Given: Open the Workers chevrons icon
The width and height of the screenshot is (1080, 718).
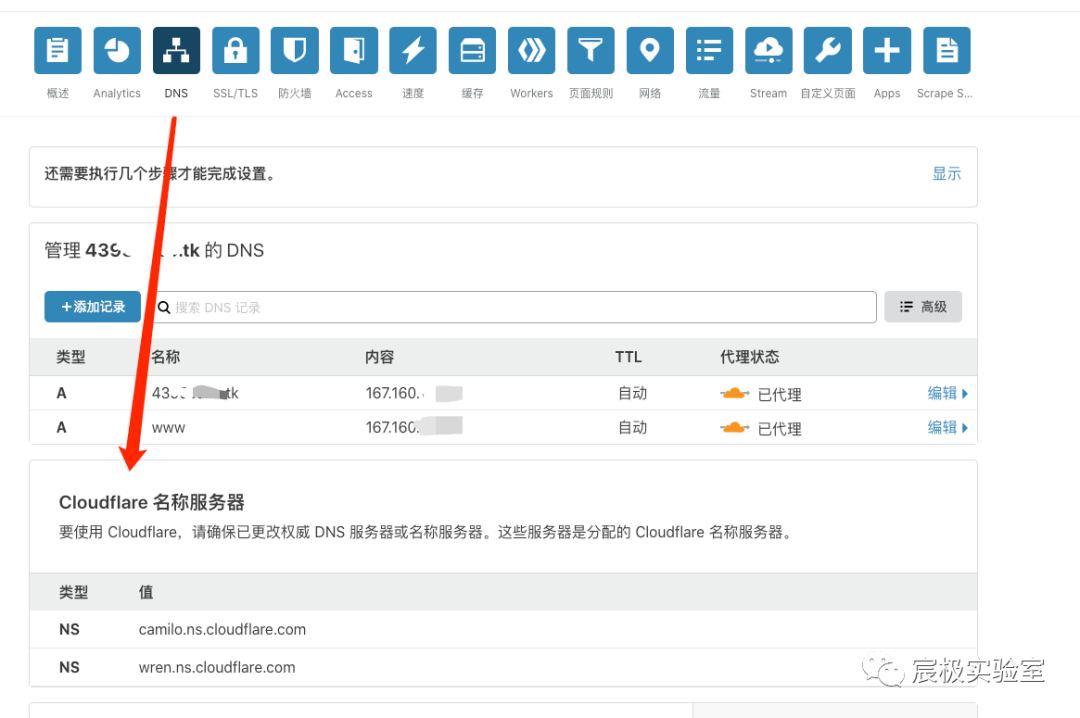Looking at the screenshot, I should [x=532, y=50].
